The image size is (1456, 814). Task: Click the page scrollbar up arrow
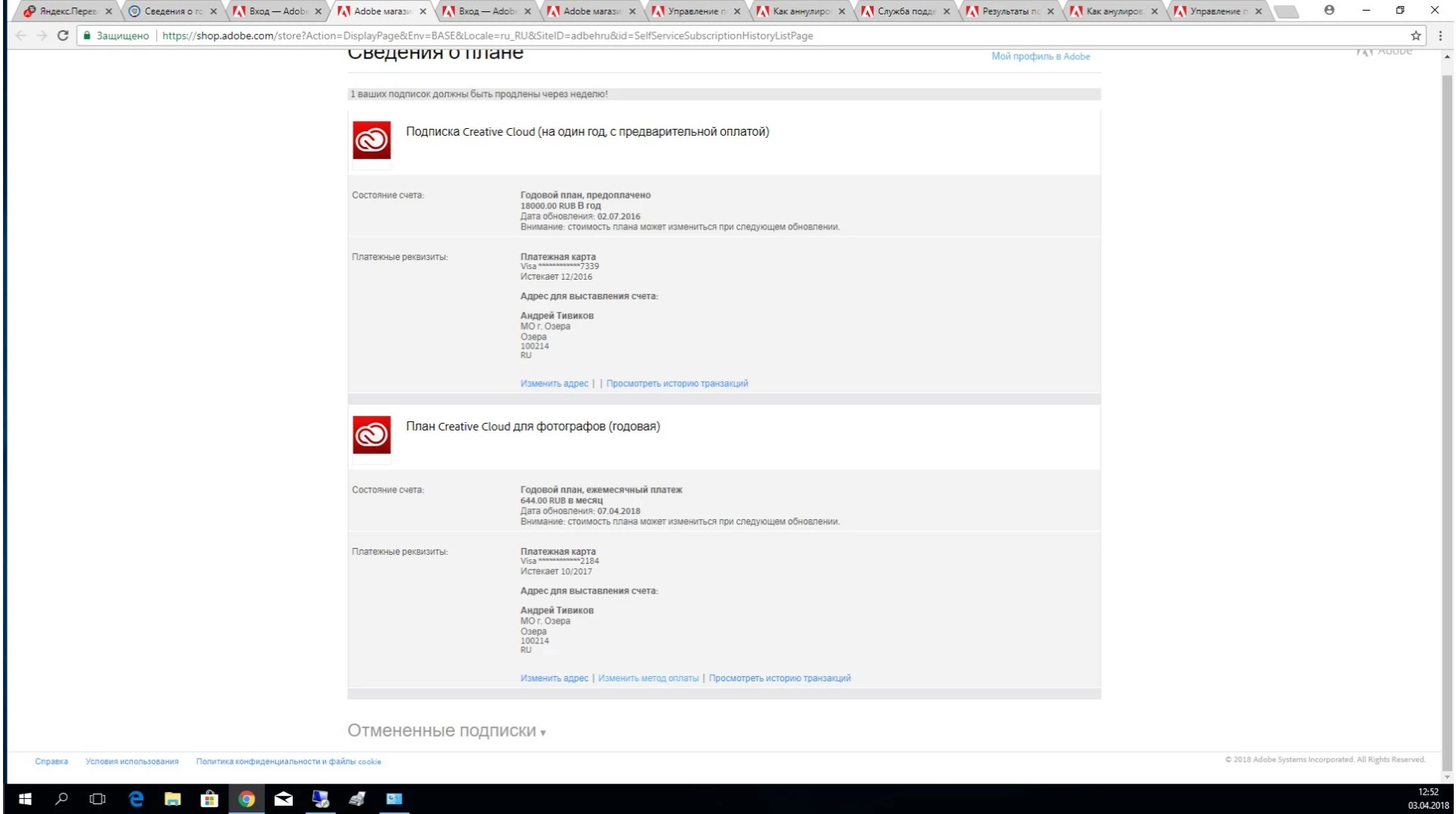point(1448,57)
